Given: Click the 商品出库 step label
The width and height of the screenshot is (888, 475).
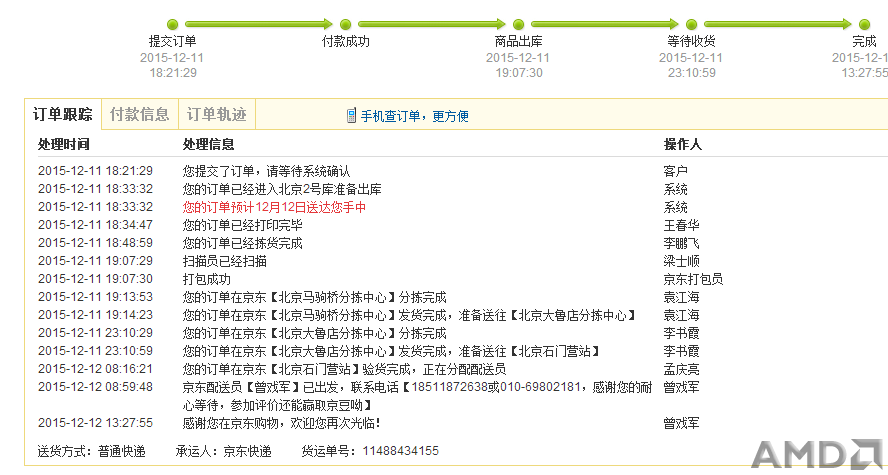Looking at the screenshot, I should [518, 41].
